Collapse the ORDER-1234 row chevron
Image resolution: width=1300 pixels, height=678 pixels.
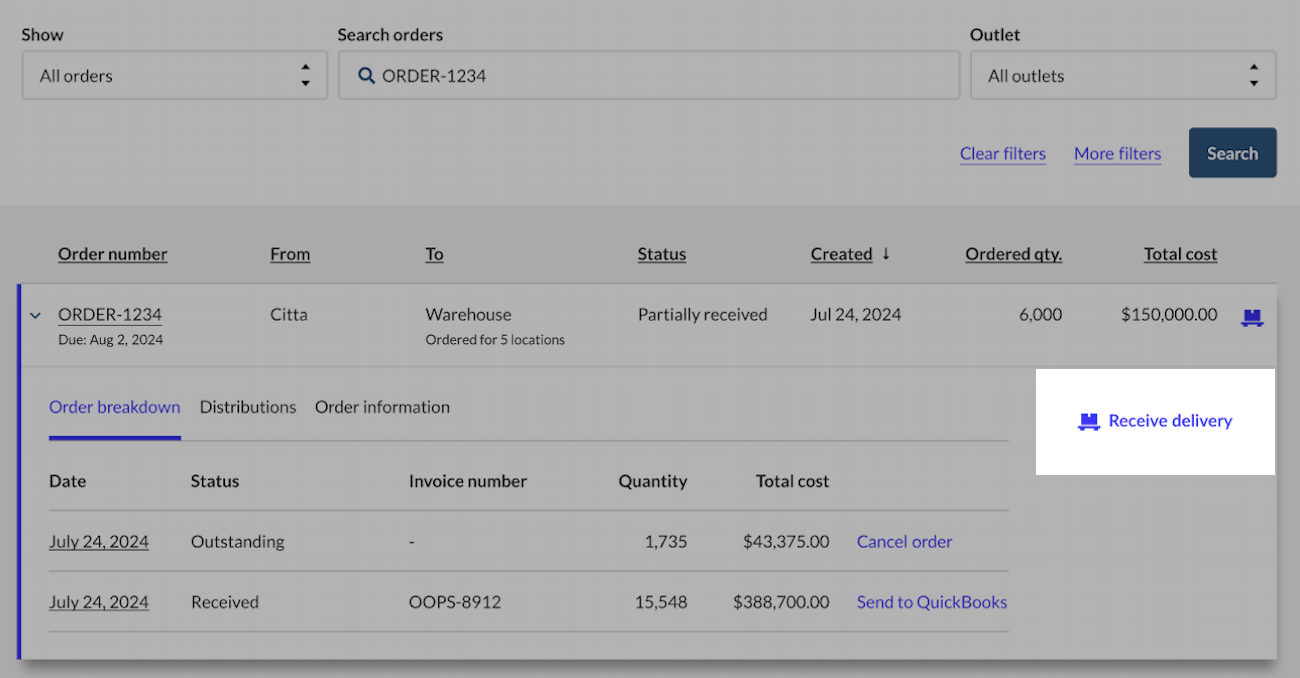tap(36, 316)
